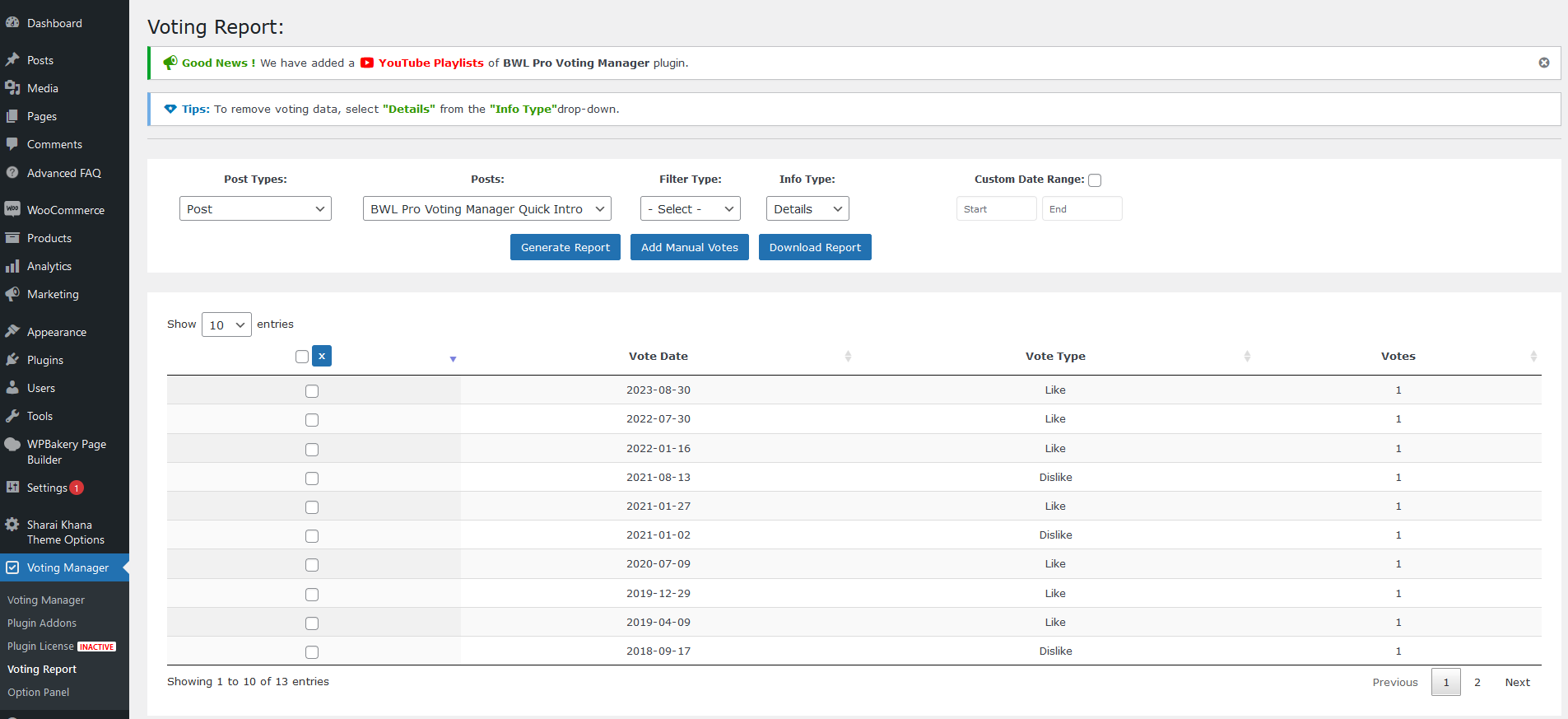Screen dimensions: 1568x719
Task: Click the Users person icon
Action: point(12,388)
